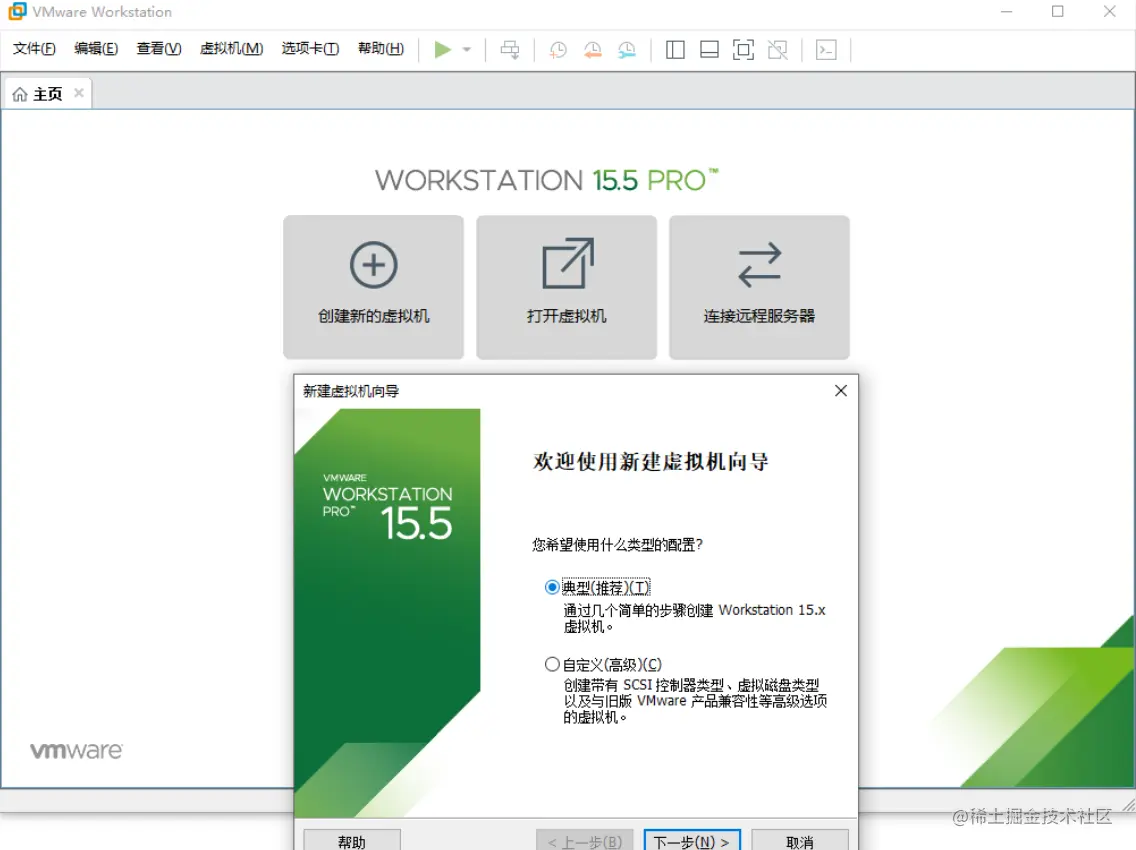Open the snapshot manager icon
This screenshot has width=1136, height=850.
pyautogui.click(x=627, y=50)
